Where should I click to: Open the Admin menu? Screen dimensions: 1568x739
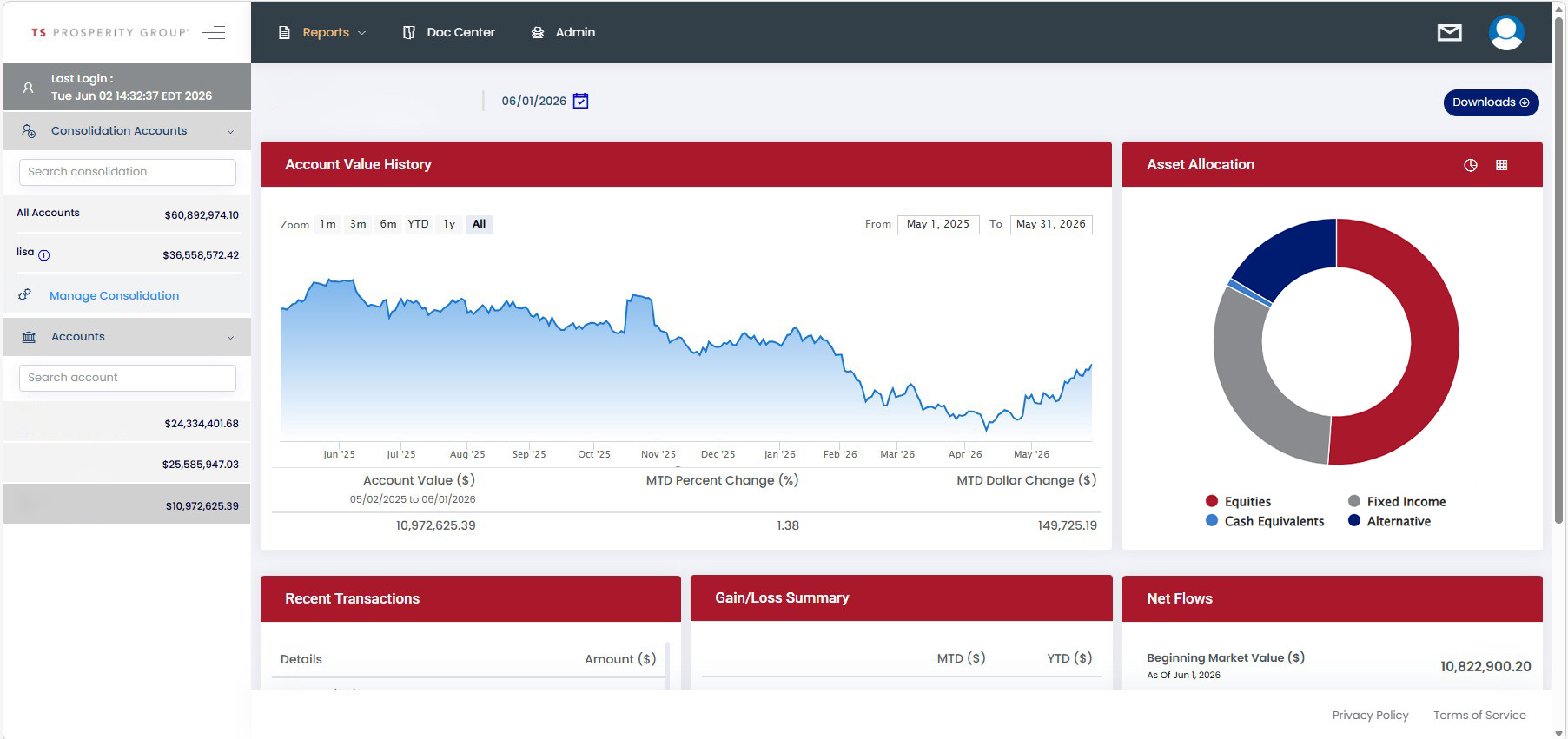click(563, 33)
